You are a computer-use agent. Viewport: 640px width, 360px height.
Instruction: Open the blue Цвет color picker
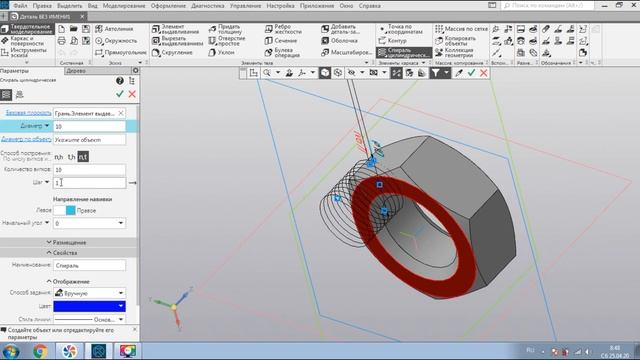click(x=89, y=306)
